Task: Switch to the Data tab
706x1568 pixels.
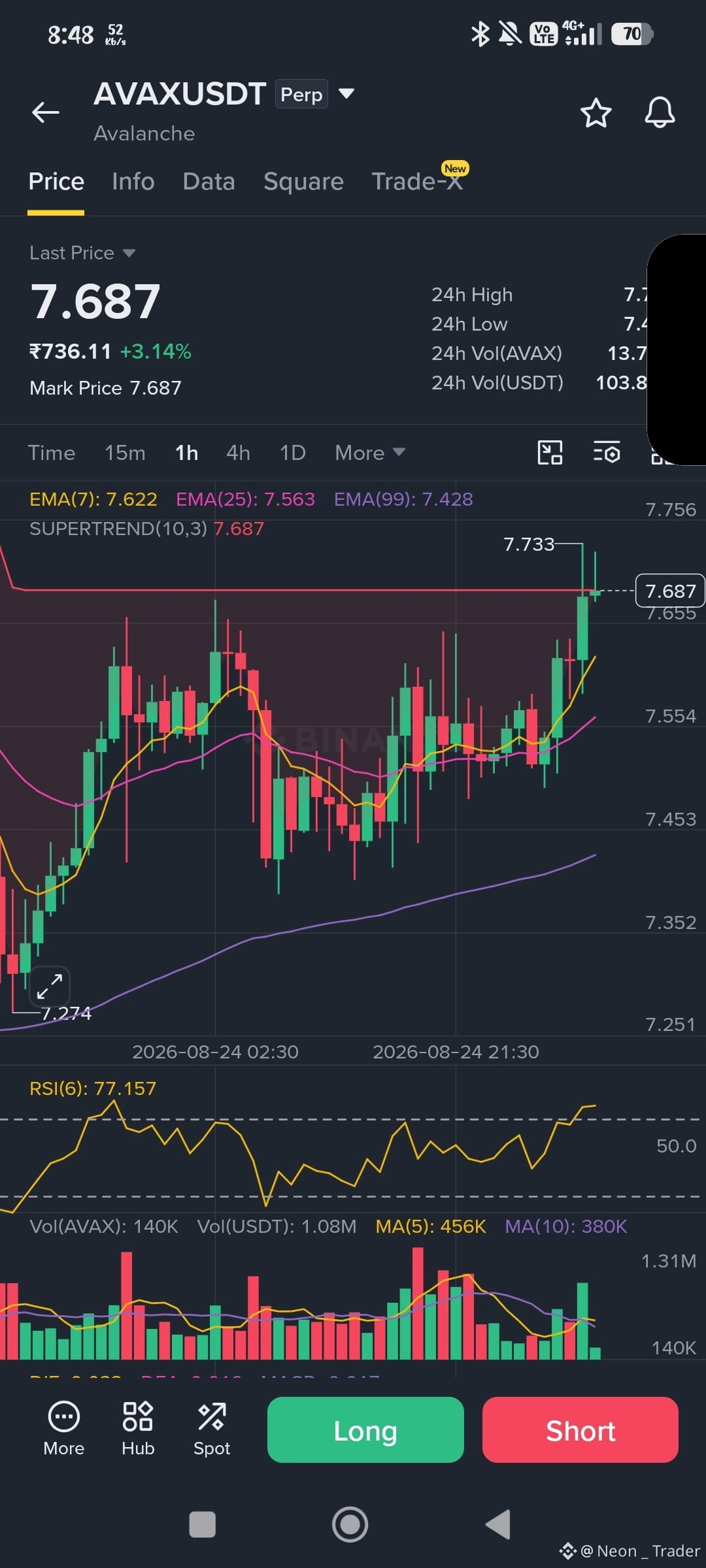Action: pyautogui.click(x=209, y=181)
